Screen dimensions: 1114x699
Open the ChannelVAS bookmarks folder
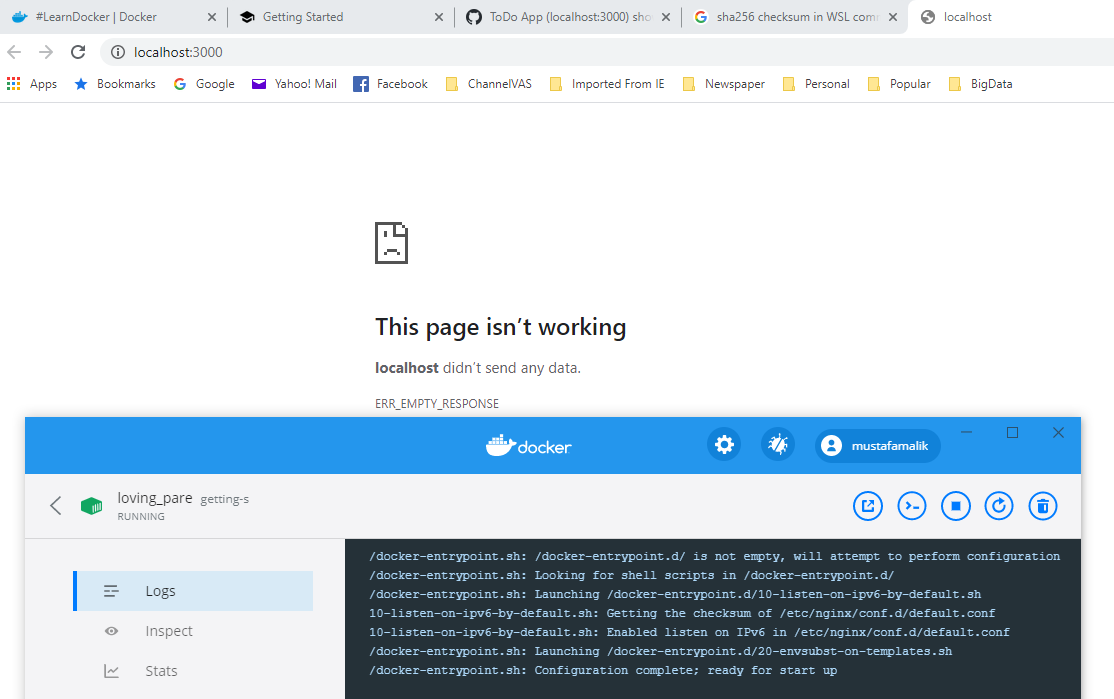coord(489,84)
